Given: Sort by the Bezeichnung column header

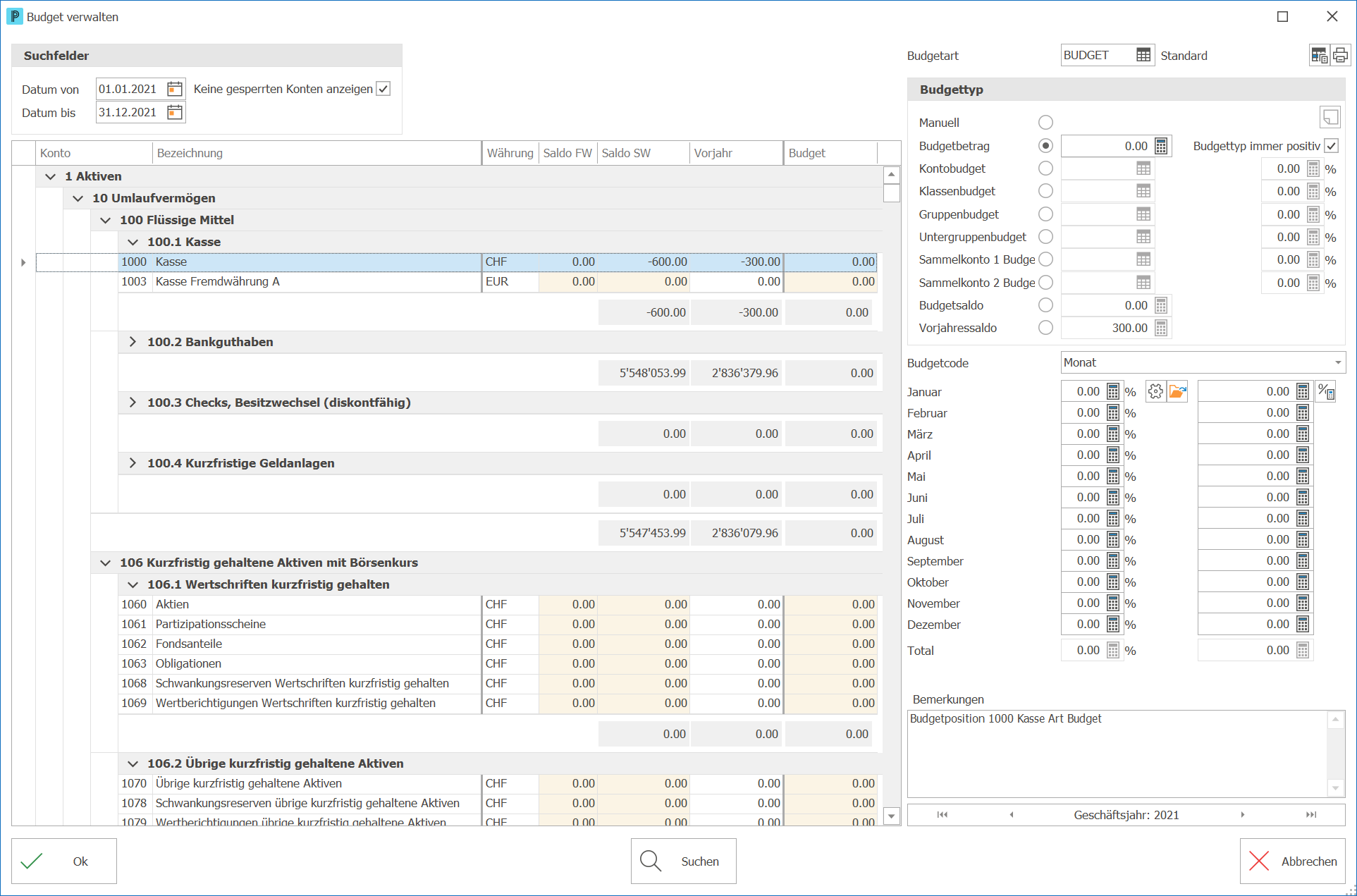Looking at the screenshot, I should (x=317, y=153).
